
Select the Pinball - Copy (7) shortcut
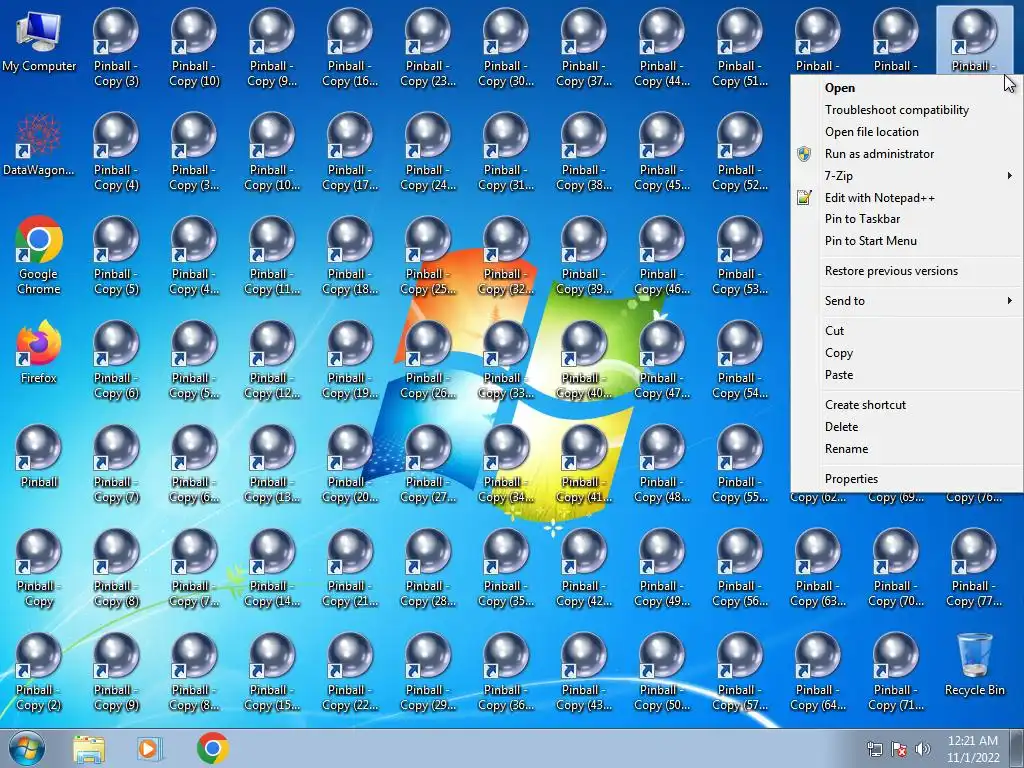[116, 464]
